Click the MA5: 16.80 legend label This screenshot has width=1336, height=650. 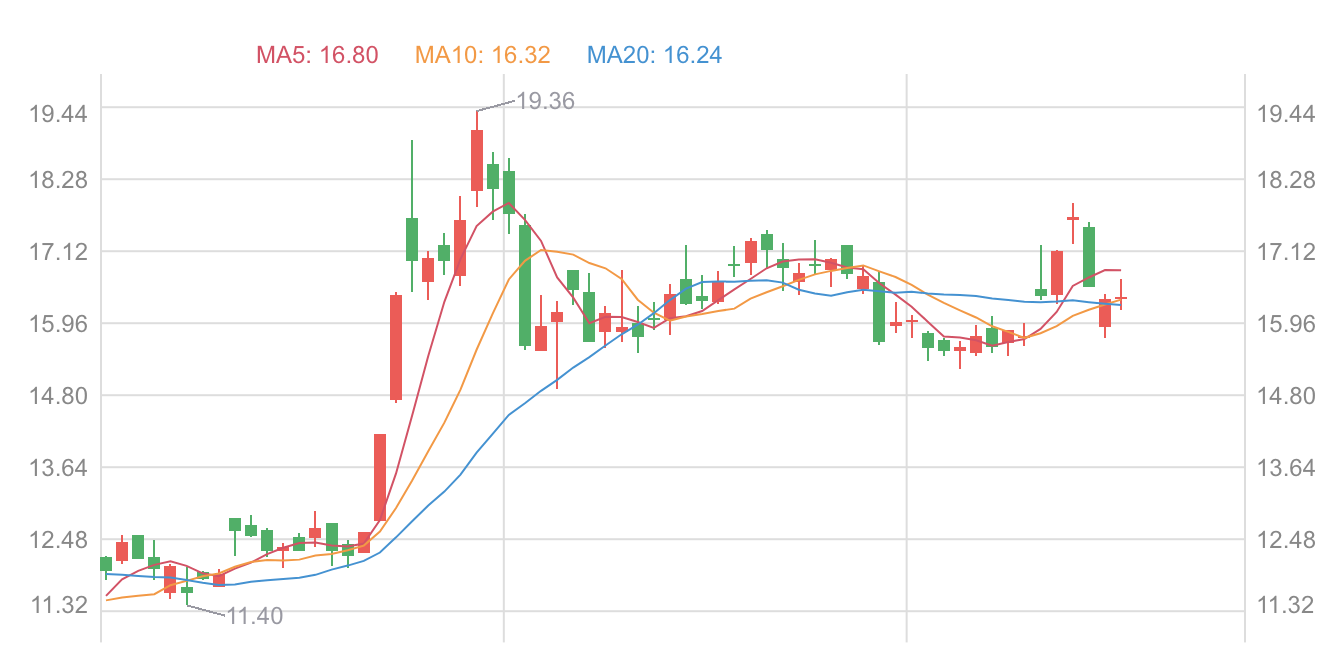[318, 55]
